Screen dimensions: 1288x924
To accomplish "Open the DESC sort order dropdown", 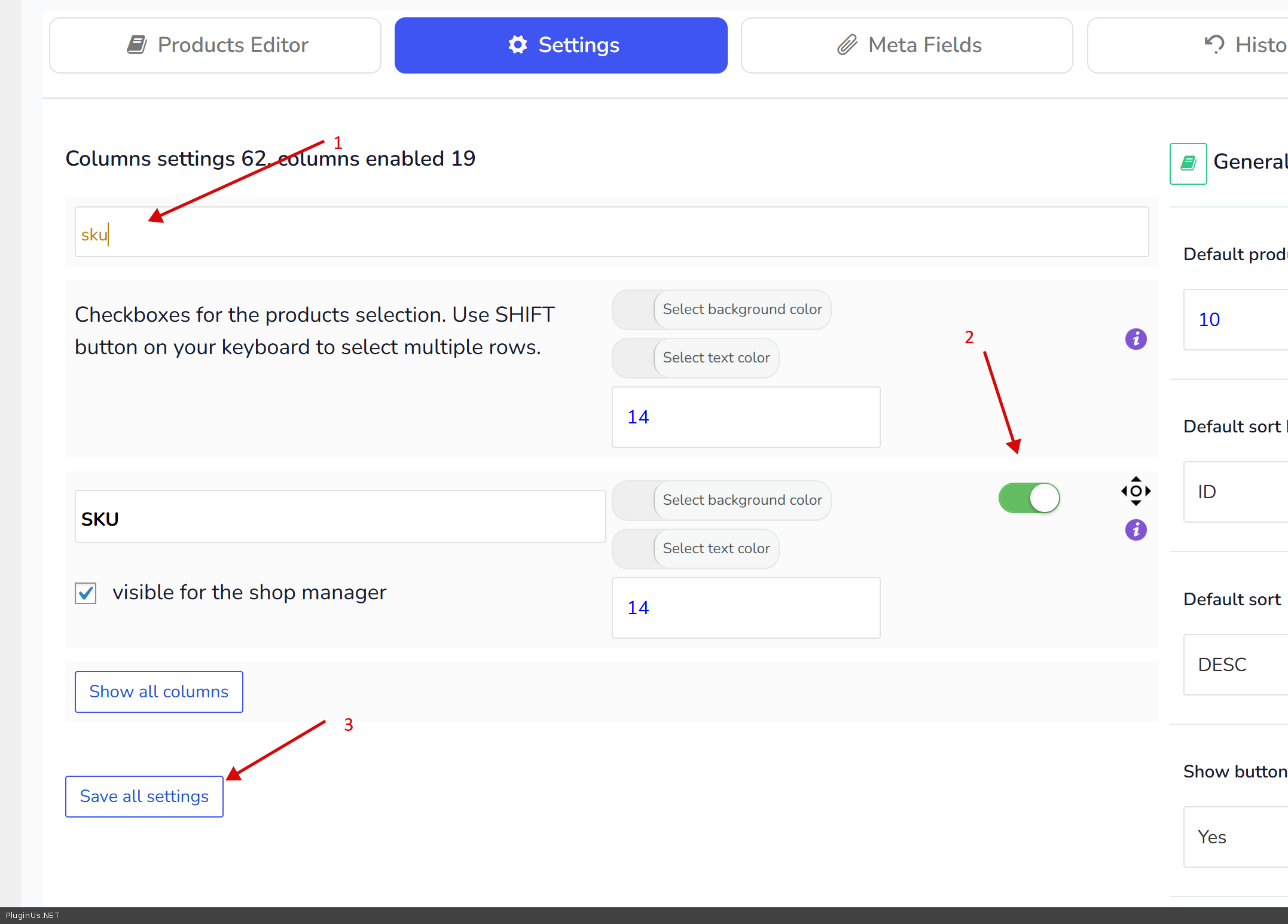I will (1235, 664).
